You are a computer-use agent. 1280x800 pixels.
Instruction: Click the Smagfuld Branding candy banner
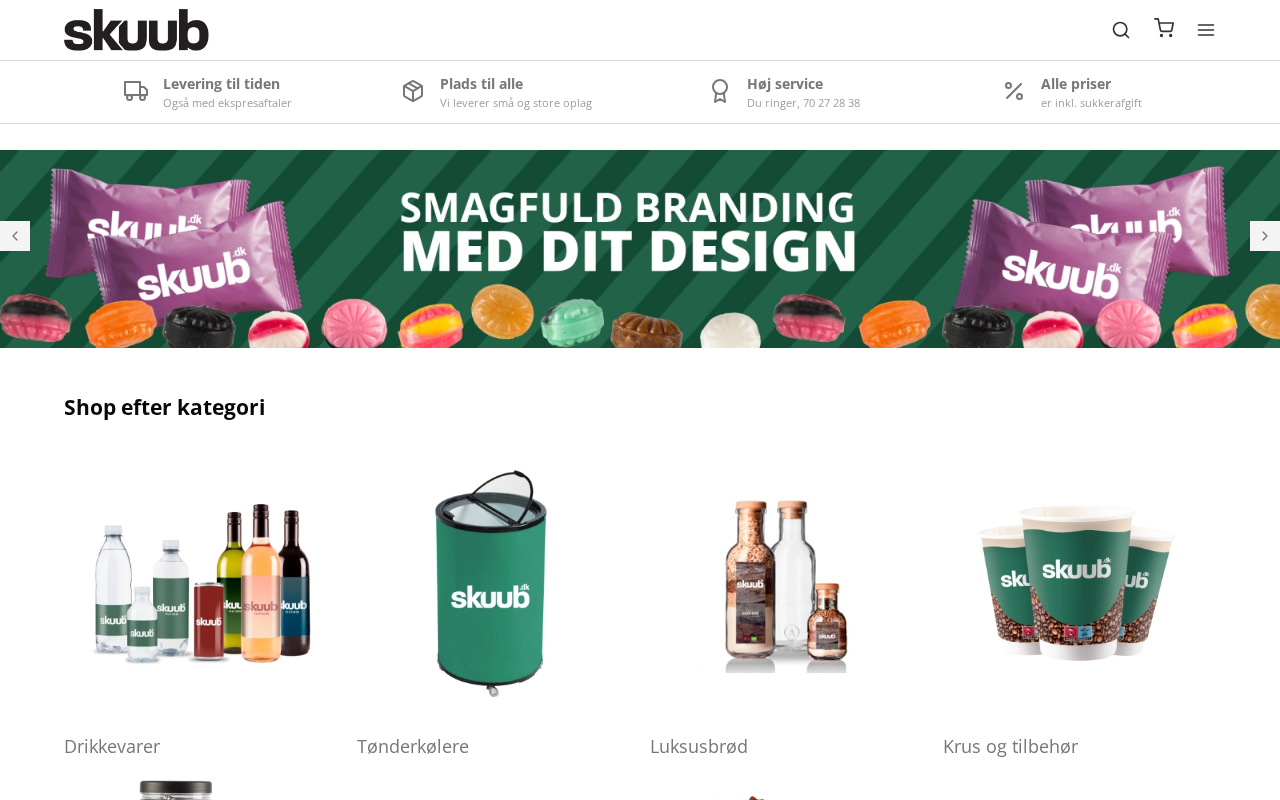(x=640, y=249)
